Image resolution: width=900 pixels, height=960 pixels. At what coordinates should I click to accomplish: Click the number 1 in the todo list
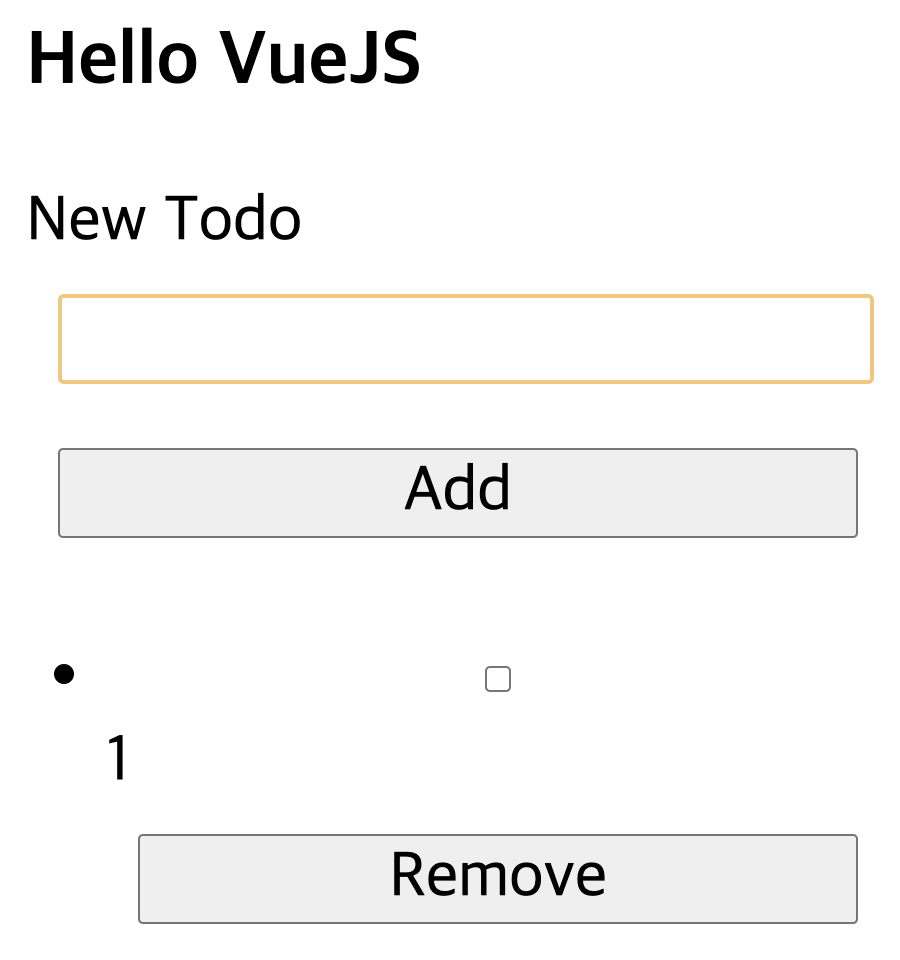117,757
